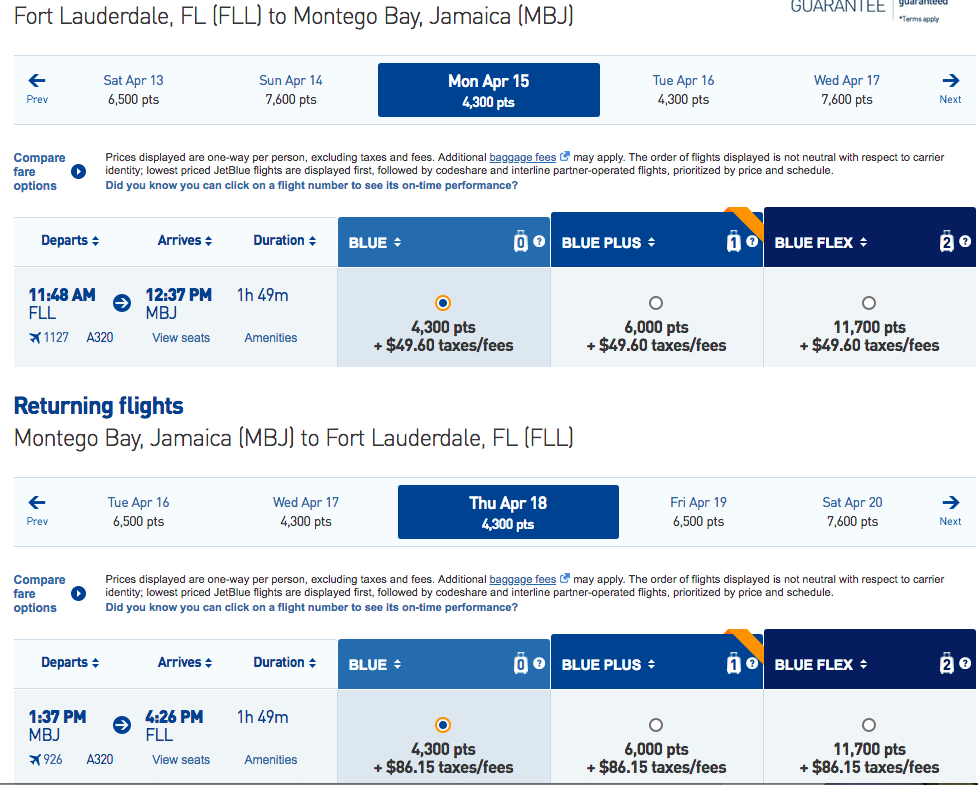Sort returning flights by Arrives column
Screen dimensions: 978x785
tap(185, 663)
